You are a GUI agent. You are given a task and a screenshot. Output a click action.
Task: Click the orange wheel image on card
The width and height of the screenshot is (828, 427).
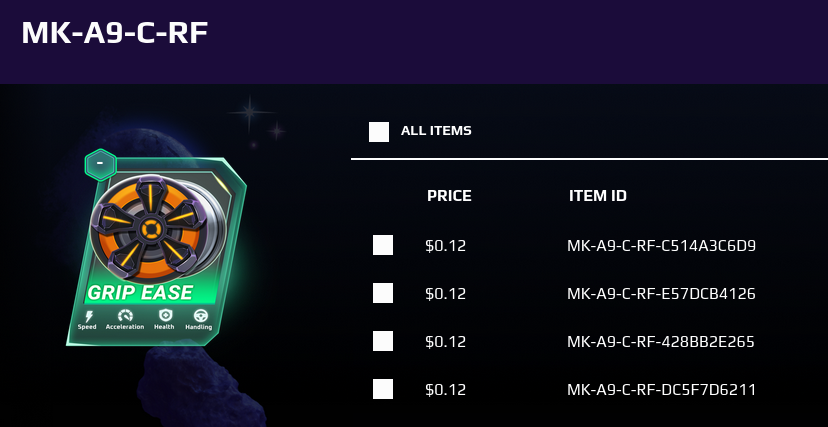[x=158, y=229]
